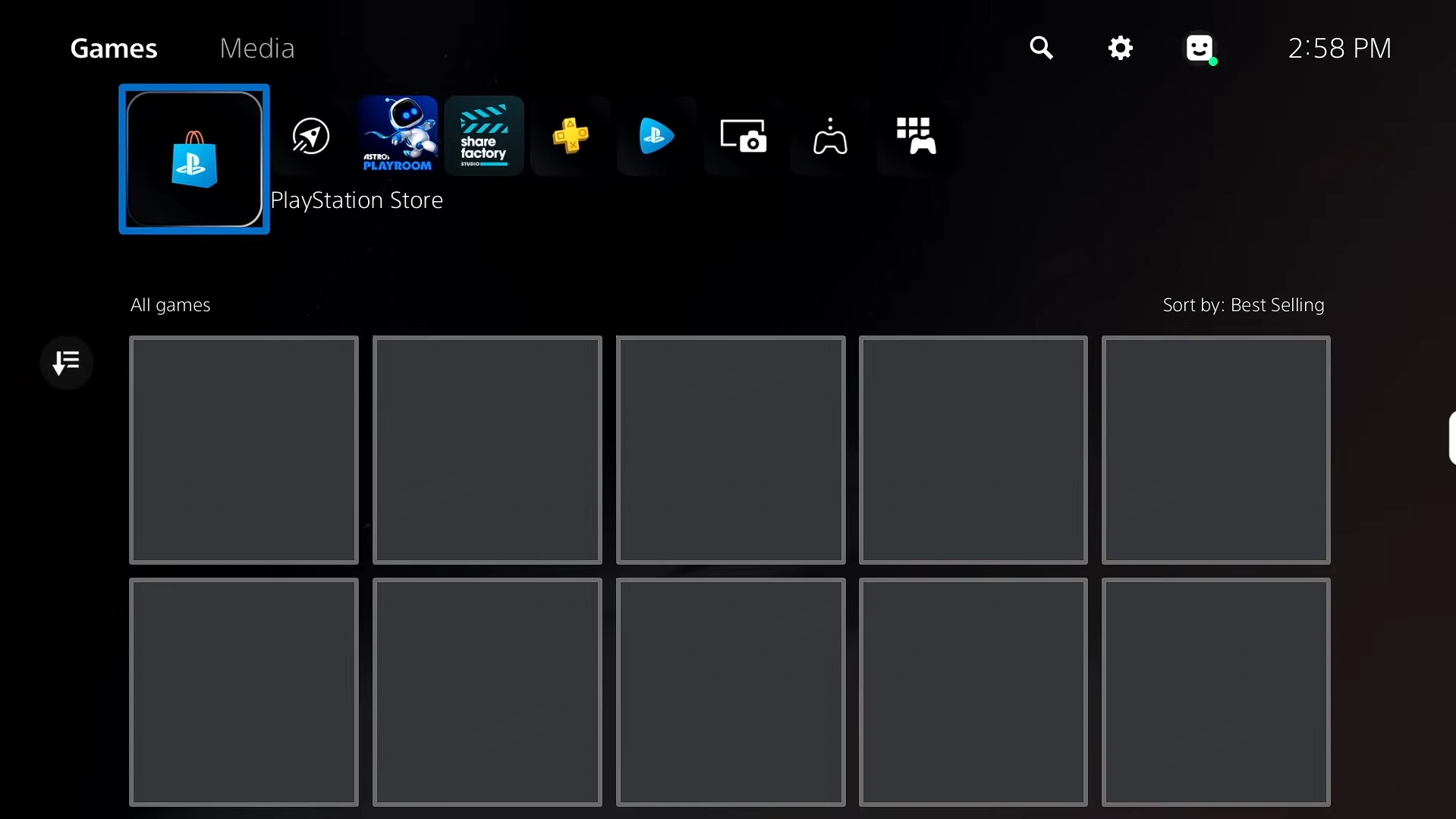Open the Remote Play controller icon

coord(829,137)
